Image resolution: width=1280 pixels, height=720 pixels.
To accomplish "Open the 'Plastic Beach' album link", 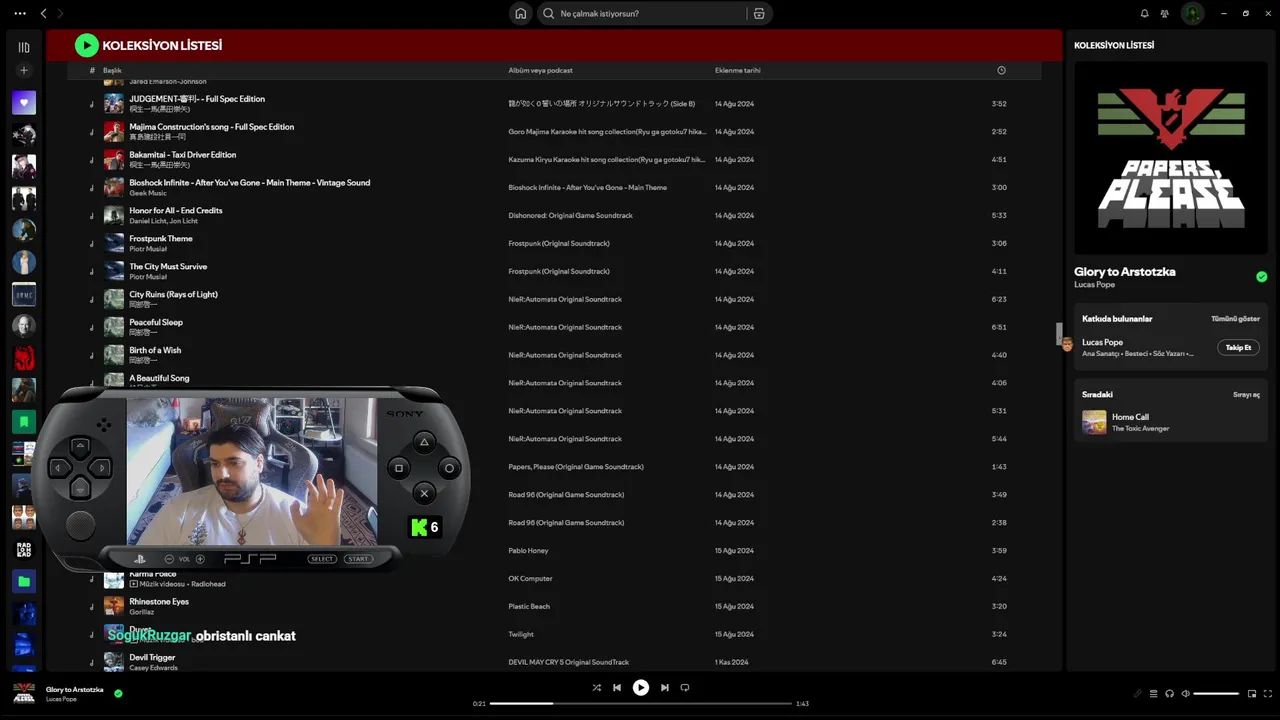I will click(x=529, y=607).
